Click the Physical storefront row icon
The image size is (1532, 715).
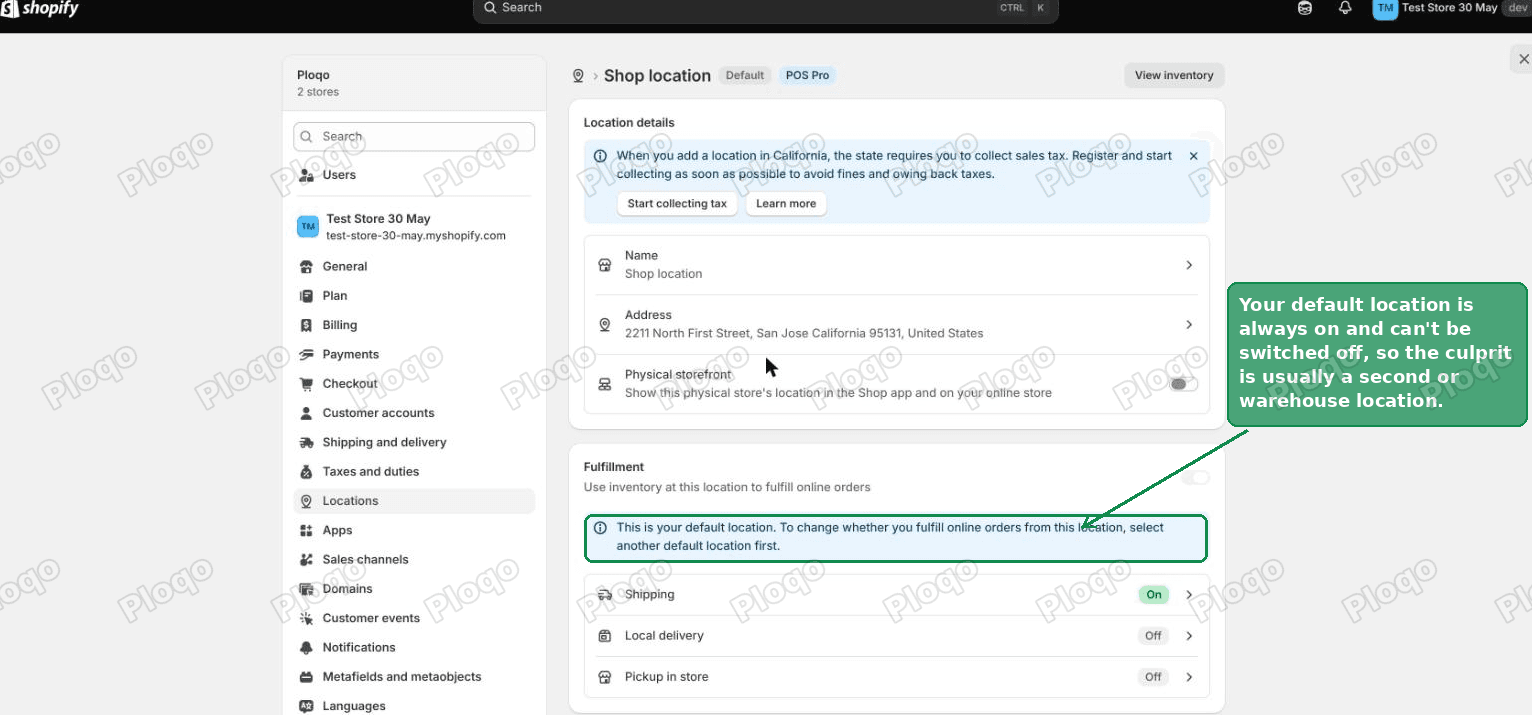[x=604, y=384]
